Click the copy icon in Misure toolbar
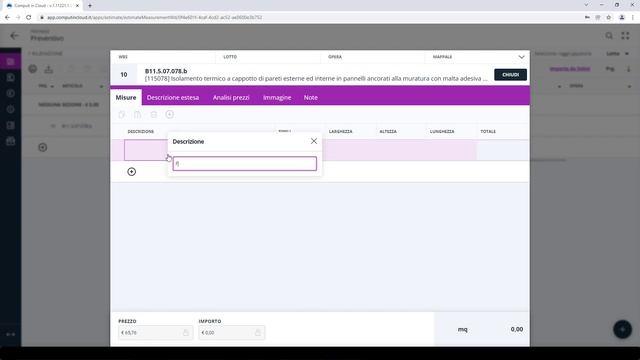 coord(122,115)
